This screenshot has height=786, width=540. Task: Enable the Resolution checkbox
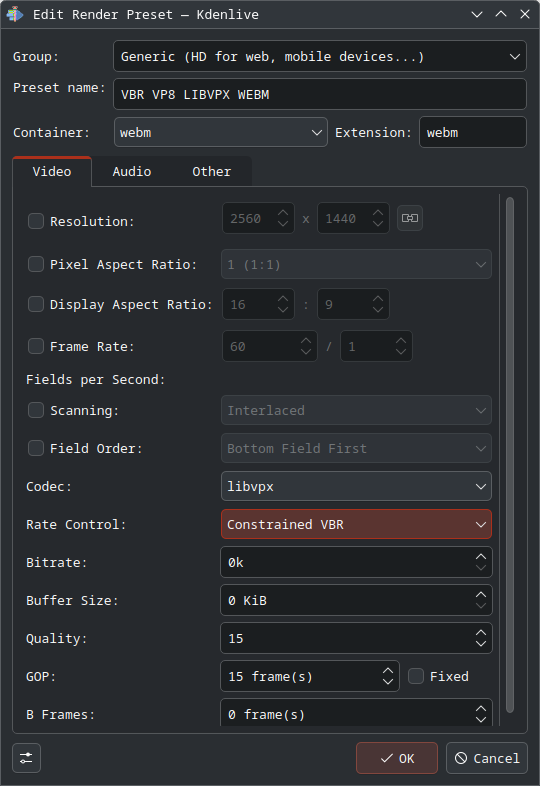[36, 221]
